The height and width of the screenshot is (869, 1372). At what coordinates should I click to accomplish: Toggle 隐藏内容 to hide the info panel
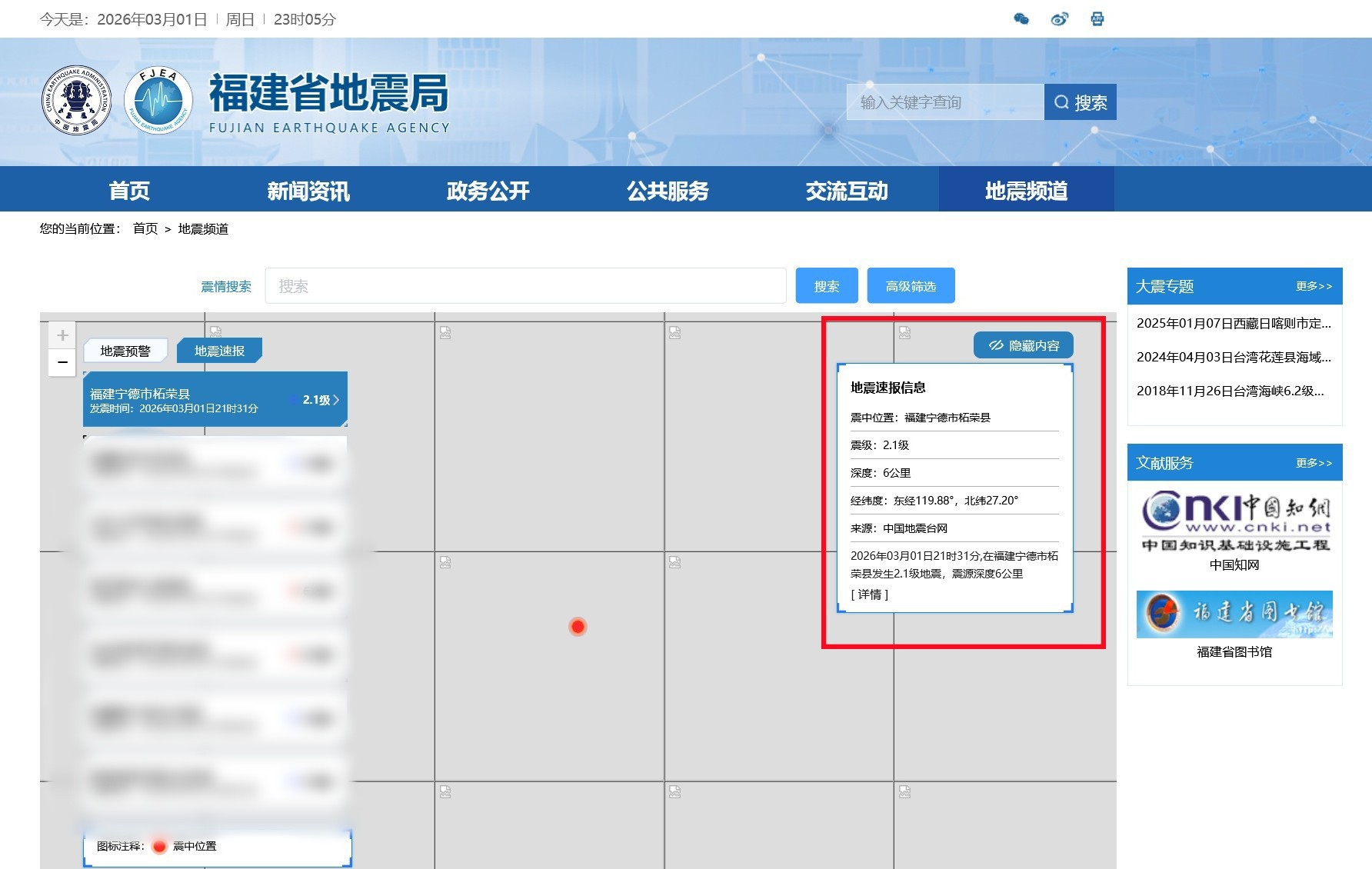coord(1024,345)
